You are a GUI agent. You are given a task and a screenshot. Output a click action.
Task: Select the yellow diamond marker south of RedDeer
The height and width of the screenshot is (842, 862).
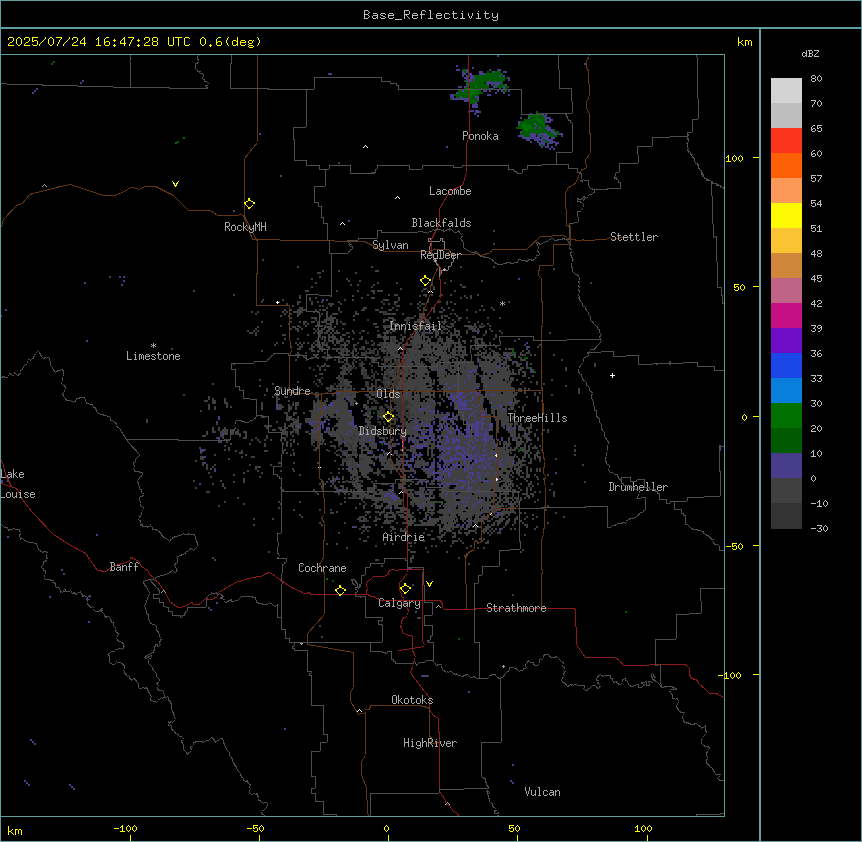tap(426, 281)
